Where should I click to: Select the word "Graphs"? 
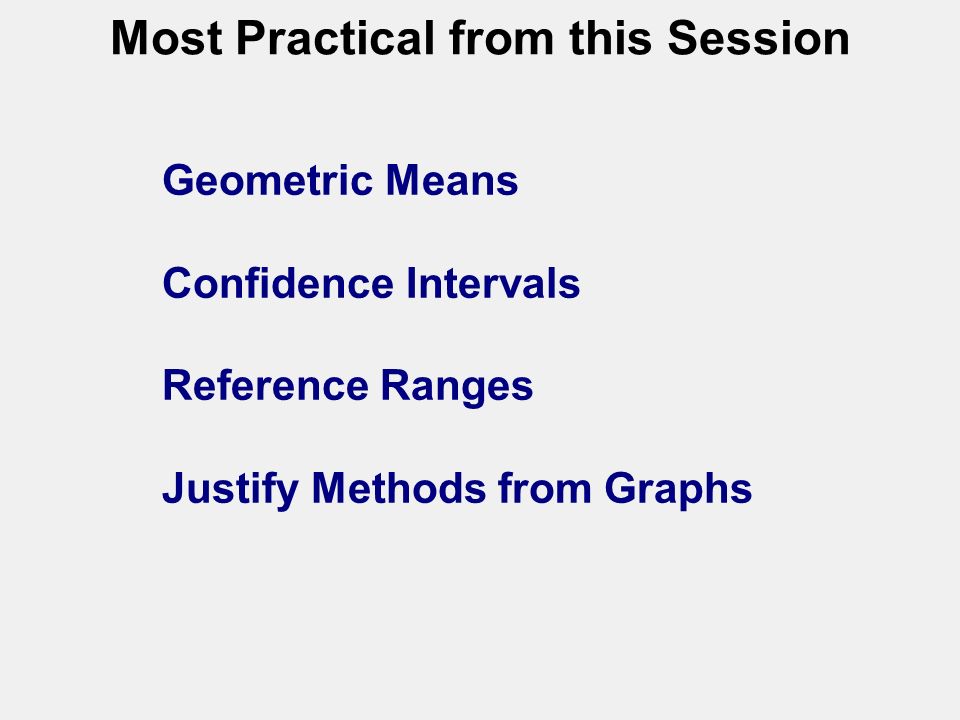(x=678, y=490)
